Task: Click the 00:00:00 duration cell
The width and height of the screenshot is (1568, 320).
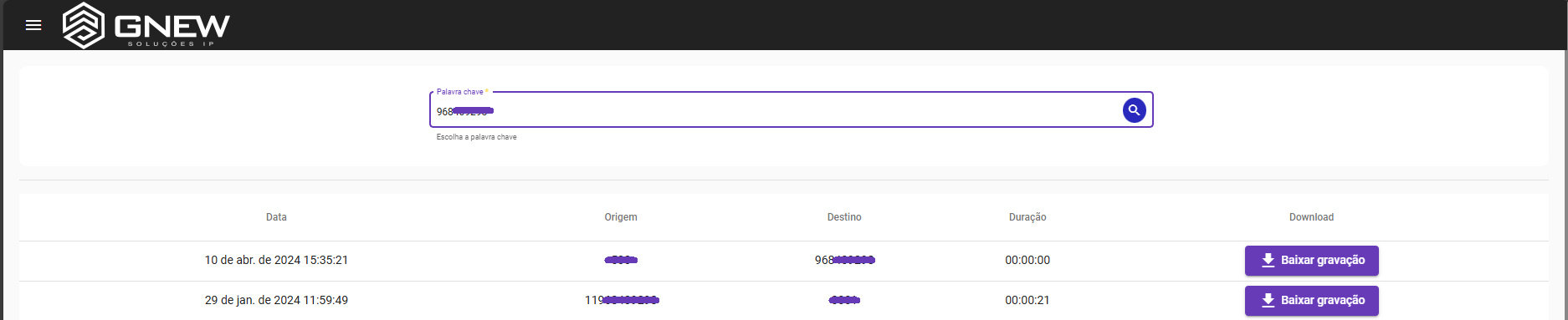Action: [x=1027, y=260]
